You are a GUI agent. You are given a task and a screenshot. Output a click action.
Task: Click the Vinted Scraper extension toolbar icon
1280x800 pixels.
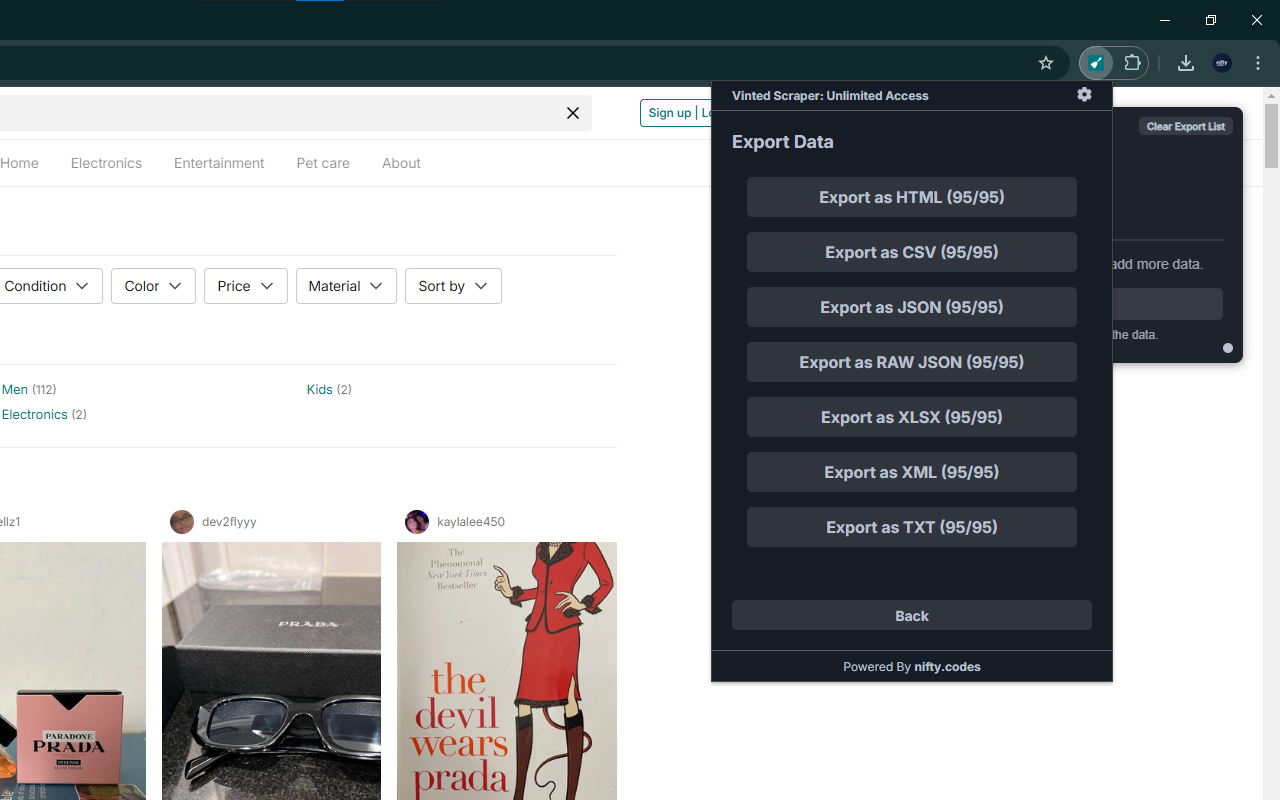point(1096,63)
